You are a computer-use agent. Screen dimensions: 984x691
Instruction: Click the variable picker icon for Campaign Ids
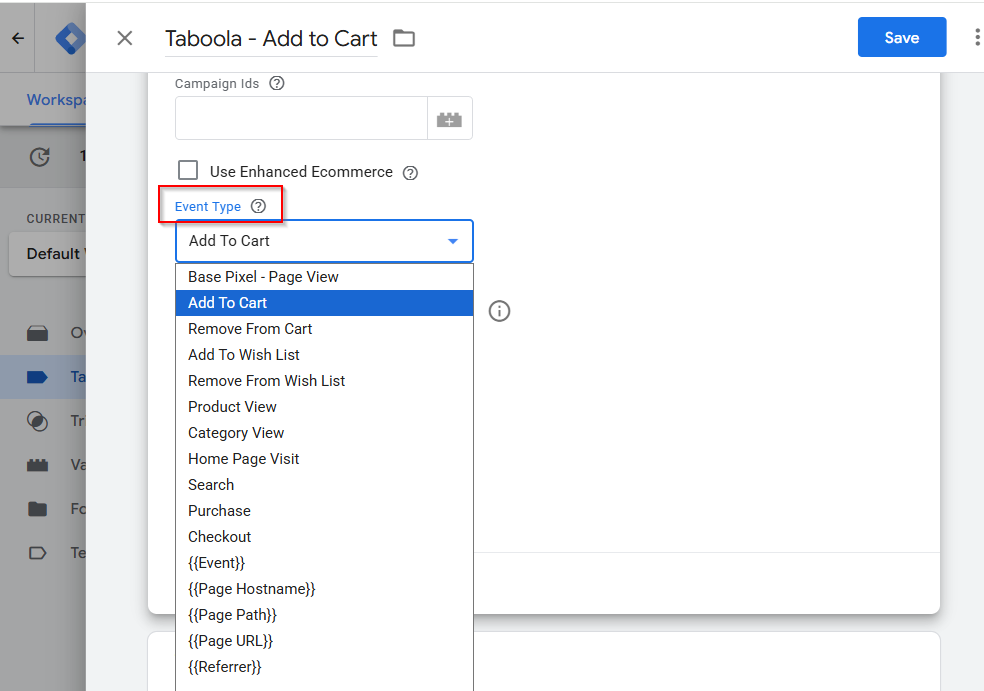click(x=449, y=119)
